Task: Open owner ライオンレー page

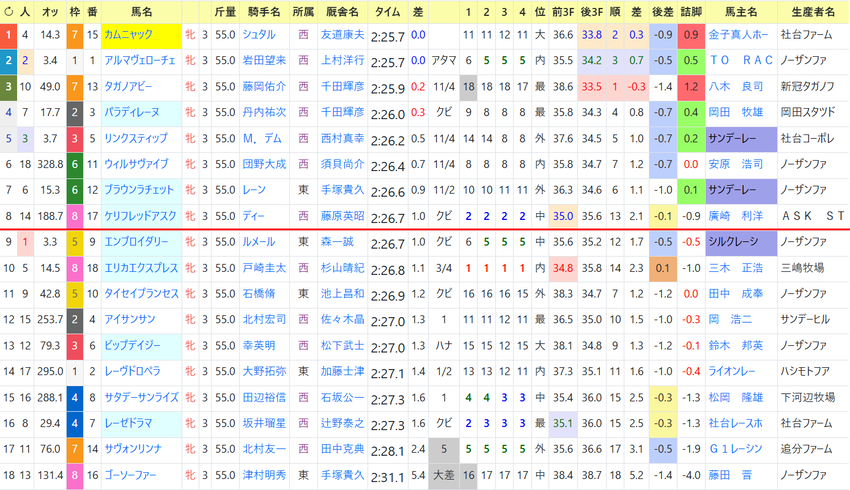Action: 732,371
